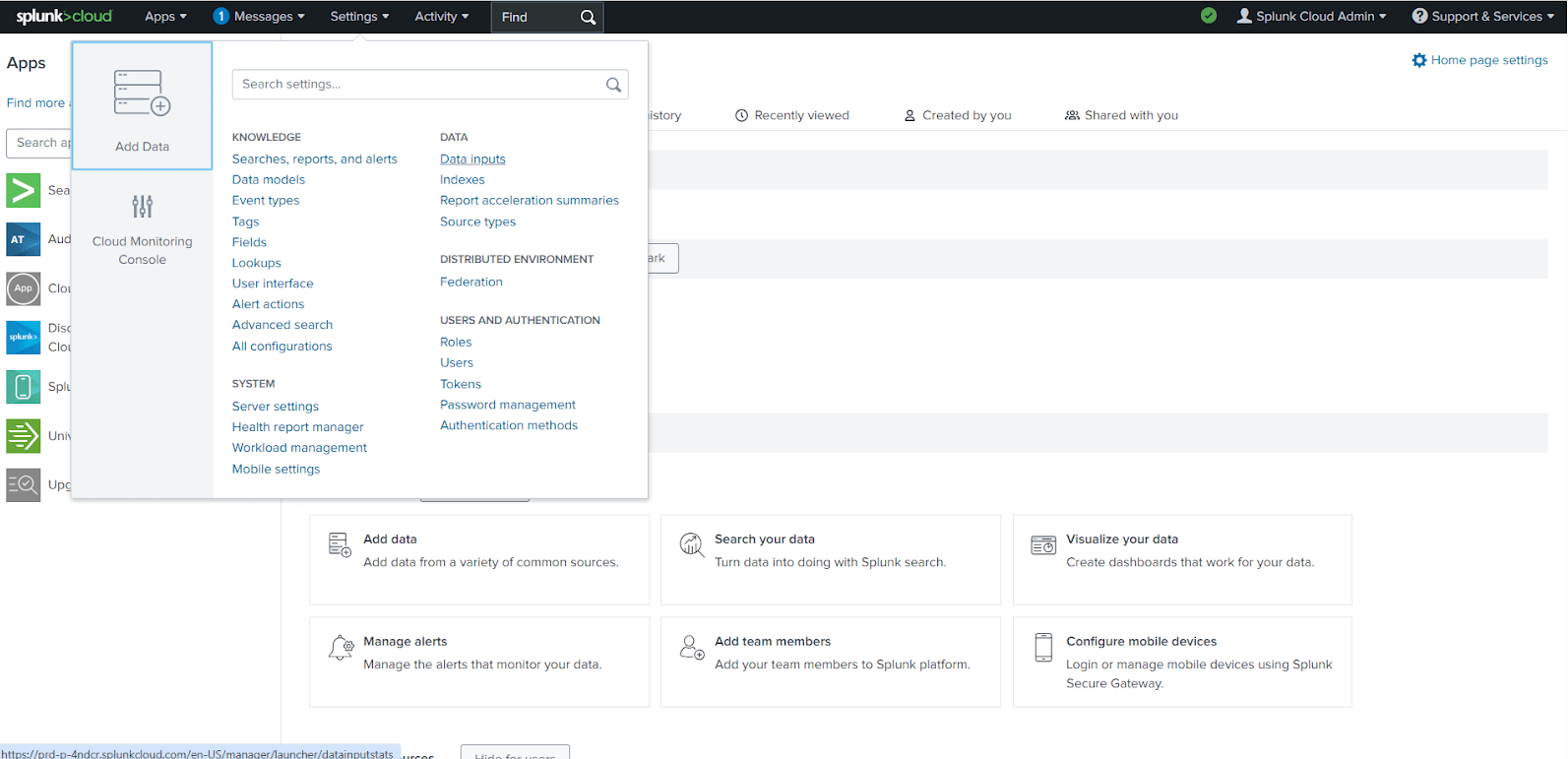Click the settings search magnifier icon
The image size is (1568, 759).
[x=613, y=85]
